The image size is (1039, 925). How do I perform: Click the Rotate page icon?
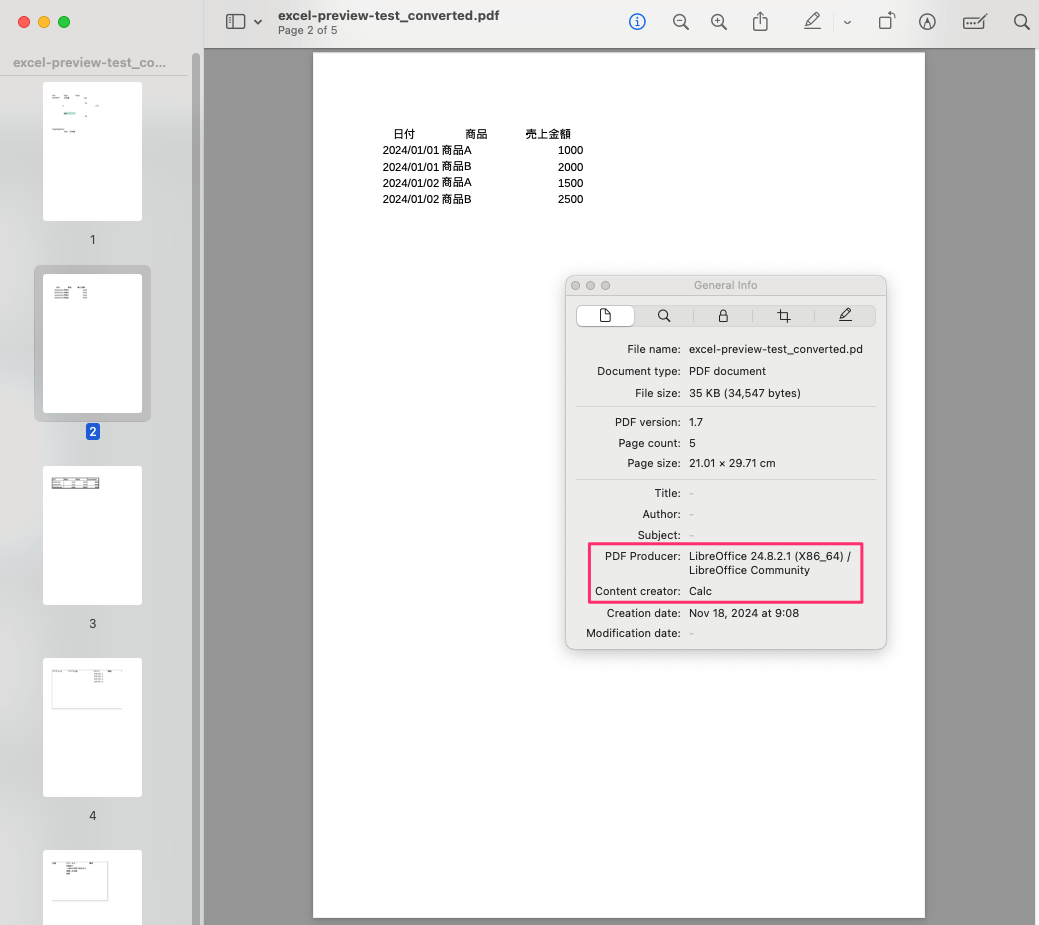887,21
